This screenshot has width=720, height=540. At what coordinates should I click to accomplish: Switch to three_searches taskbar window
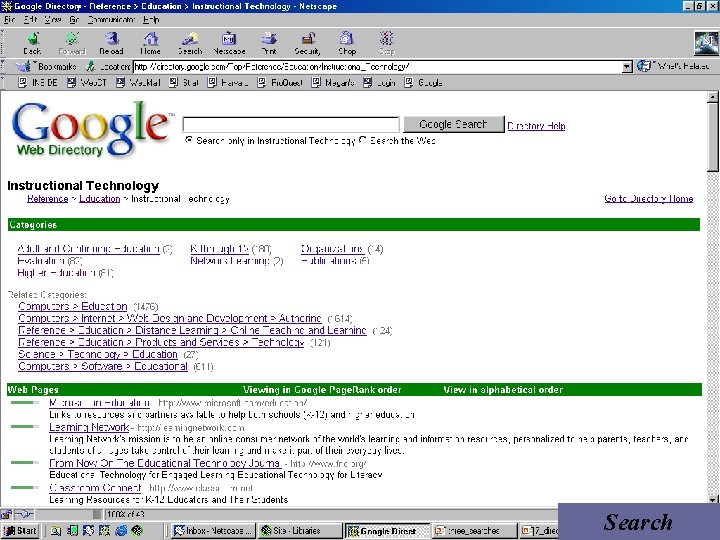click(474, 531)
